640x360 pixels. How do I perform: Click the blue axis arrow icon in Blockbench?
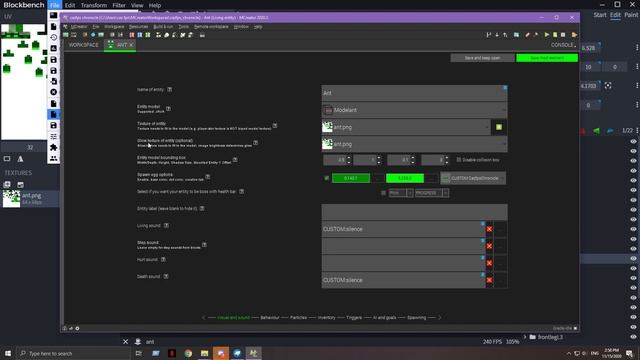pyautogui.click(x=610, y=131)
